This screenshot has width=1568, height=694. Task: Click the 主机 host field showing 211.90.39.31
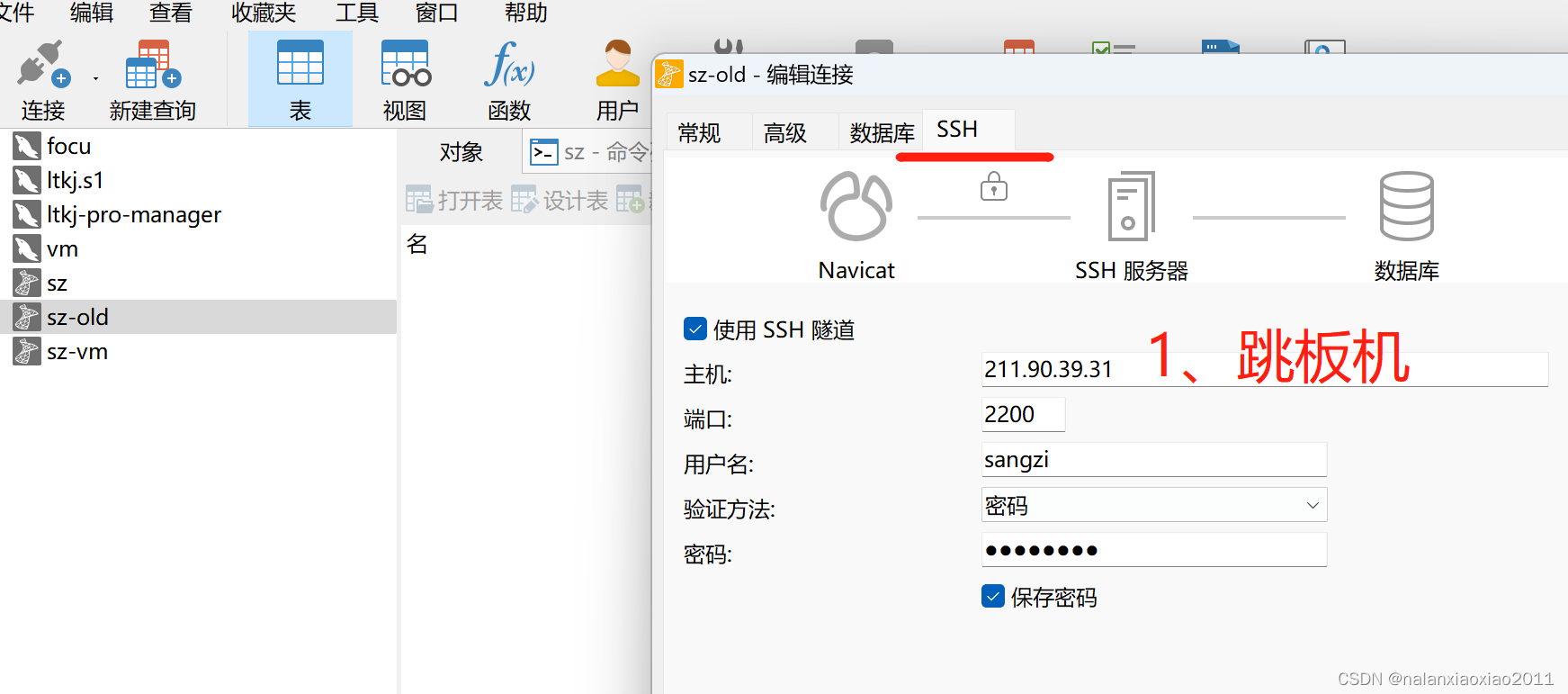1265,369
